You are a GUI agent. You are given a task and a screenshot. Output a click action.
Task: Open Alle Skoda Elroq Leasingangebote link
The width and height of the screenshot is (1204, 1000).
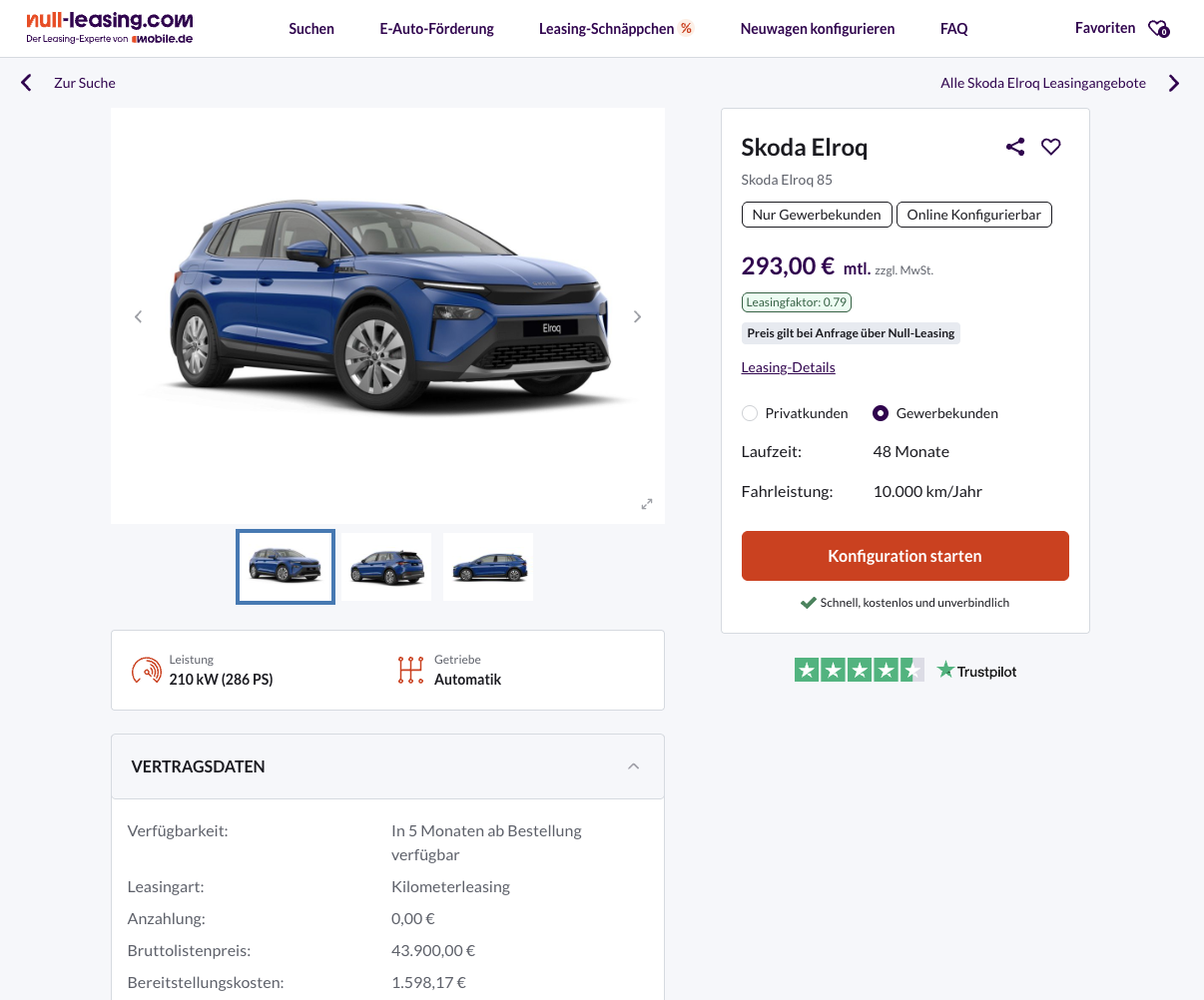pos(1043,83)
